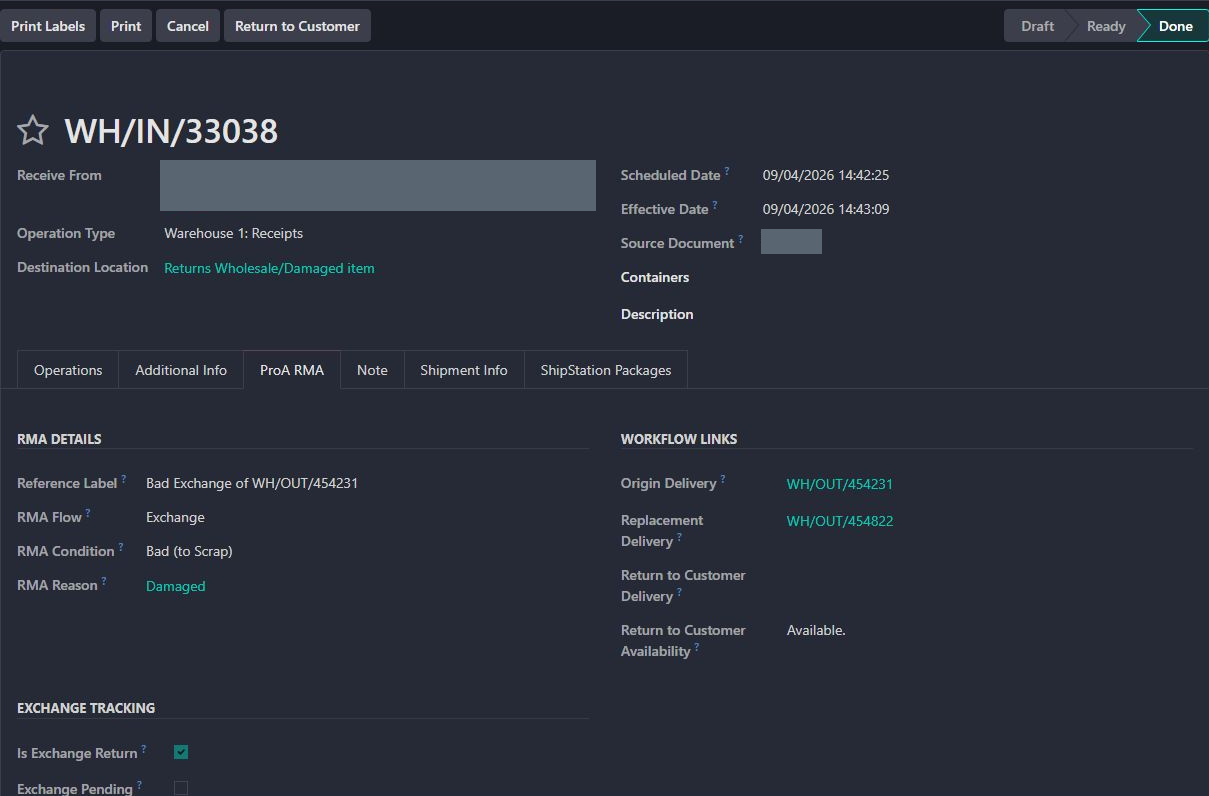Click help icon next to Reference Label
The image size is (1209, 796).
click(x=124, y=479)
